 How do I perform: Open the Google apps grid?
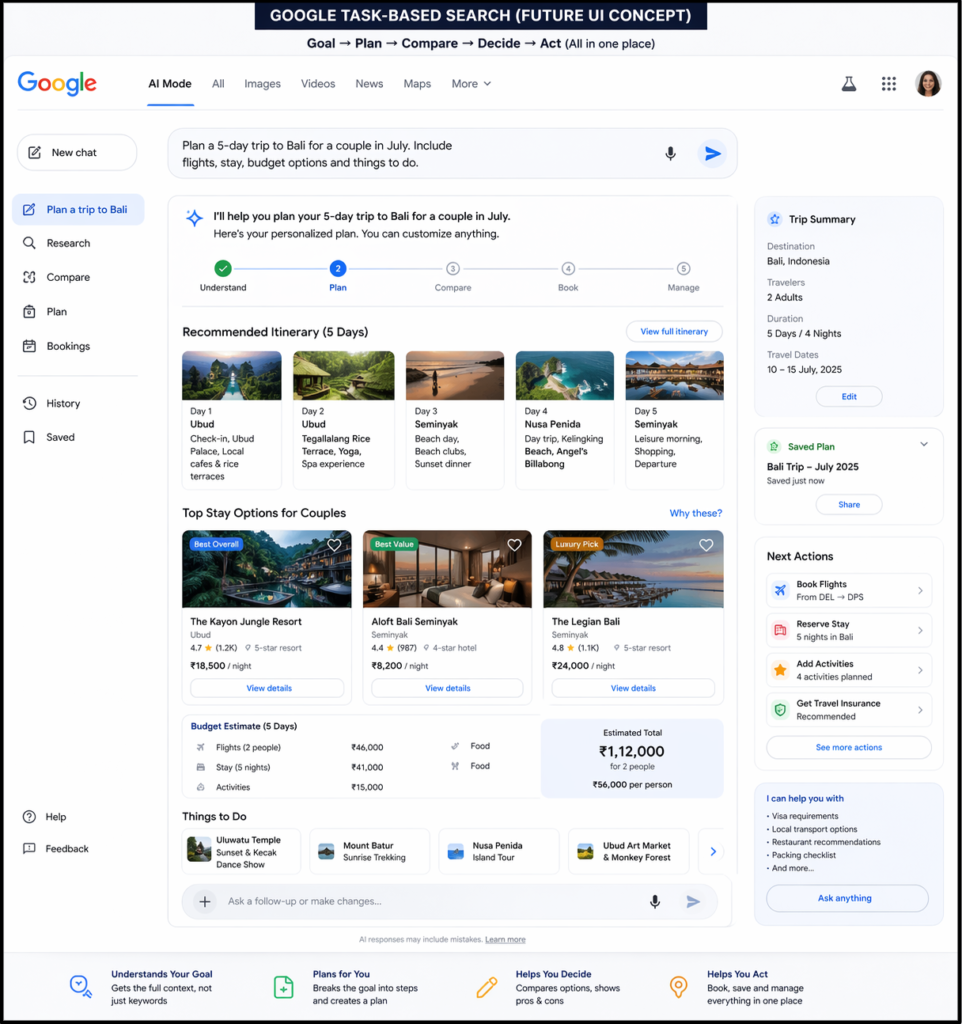coord(888,84)
